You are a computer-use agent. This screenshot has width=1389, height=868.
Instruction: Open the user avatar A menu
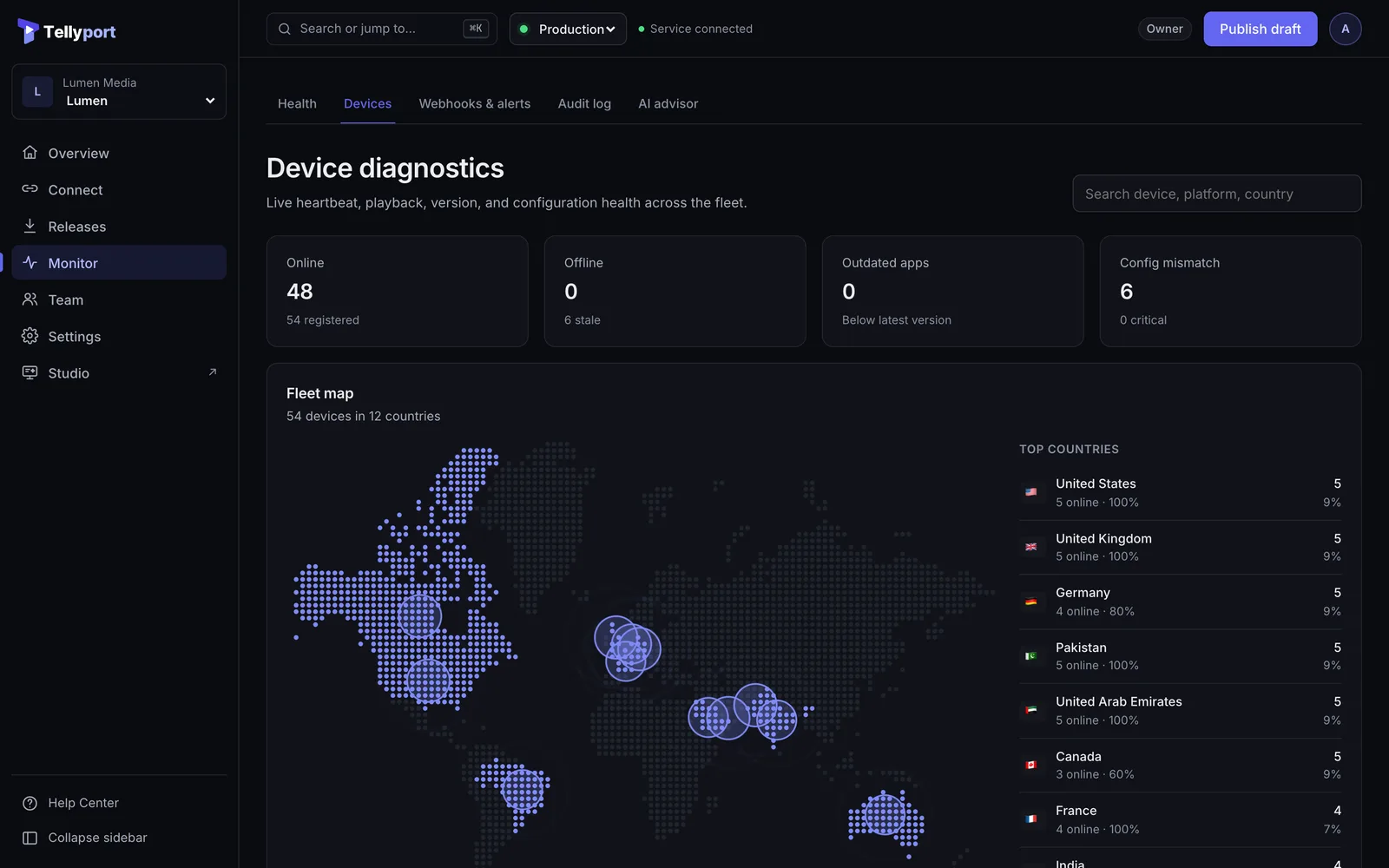[1346, 29]
